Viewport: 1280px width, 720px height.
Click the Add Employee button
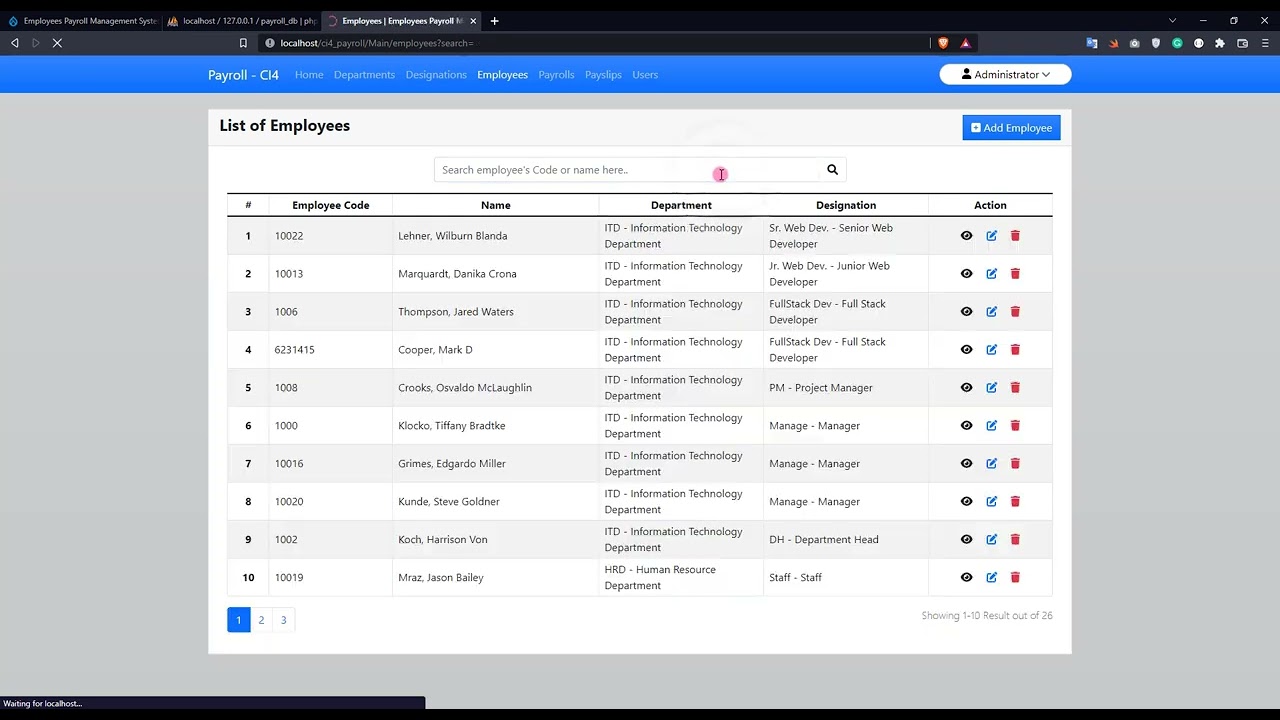(1011, 128)
